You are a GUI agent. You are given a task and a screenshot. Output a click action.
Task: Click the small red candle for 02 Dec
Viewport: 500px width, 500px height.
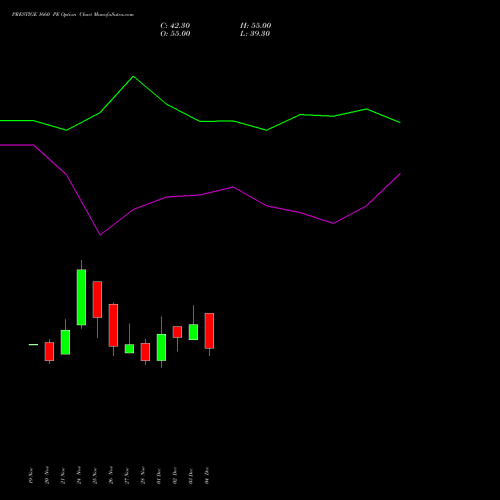177,332
